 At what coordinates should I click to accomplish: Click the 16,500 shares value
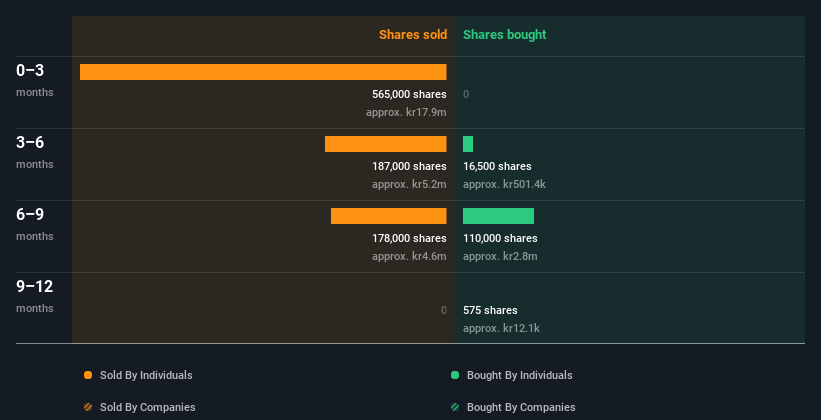pyautogui.click(x=497, y=166)
